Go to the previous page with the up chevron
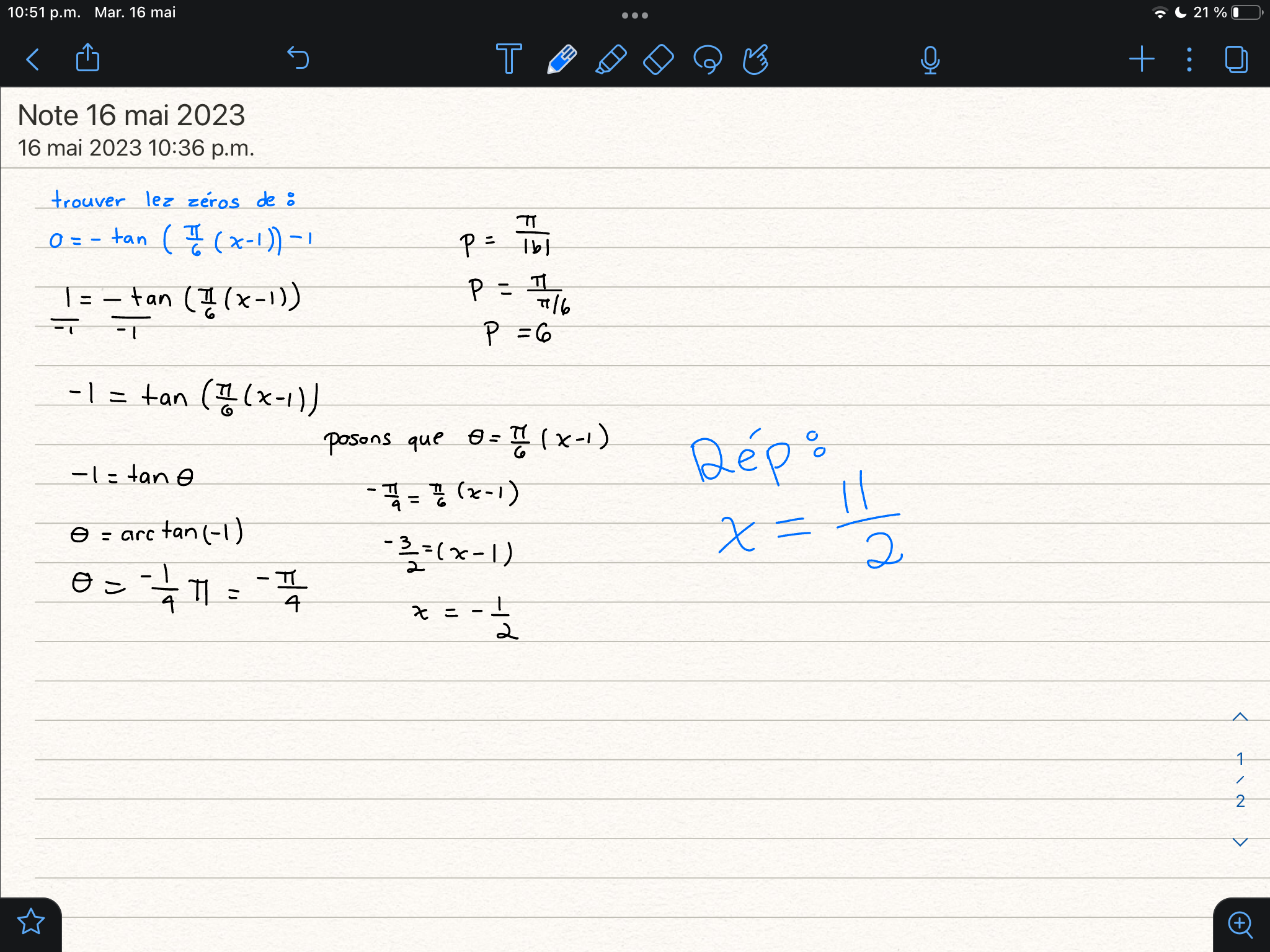The height and width of the screenshot is (952, 1270). [1239, 716]
